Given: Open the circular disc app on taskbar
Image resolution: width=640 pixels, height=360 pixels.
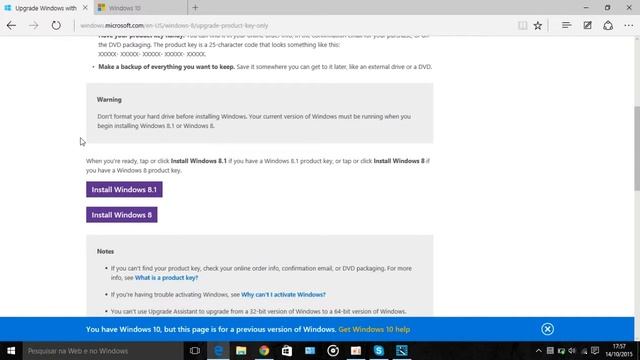Looking at the screenshot, I should [333, 351].
